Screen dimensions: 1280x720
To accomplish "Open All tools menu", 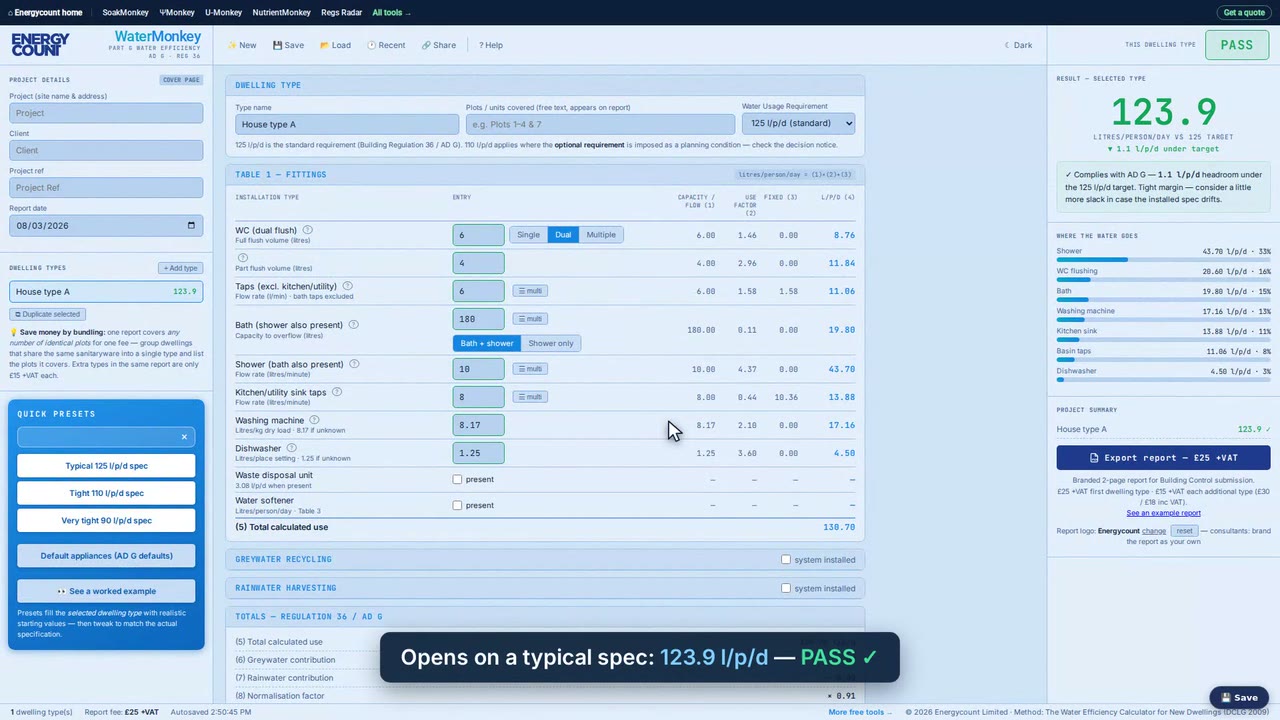I will click(391, 13).
